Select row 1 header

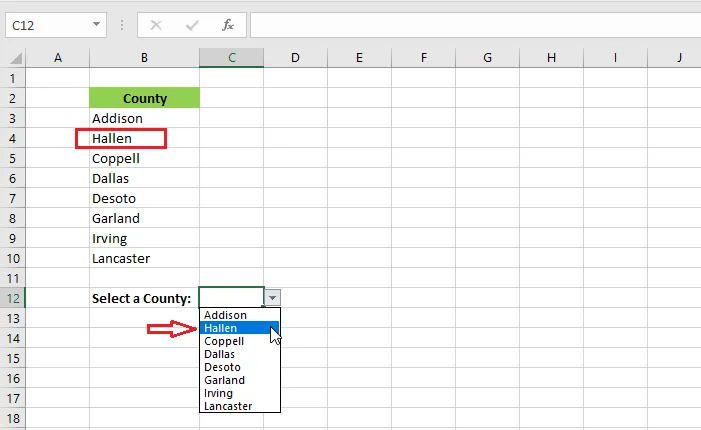coord(13,78)
